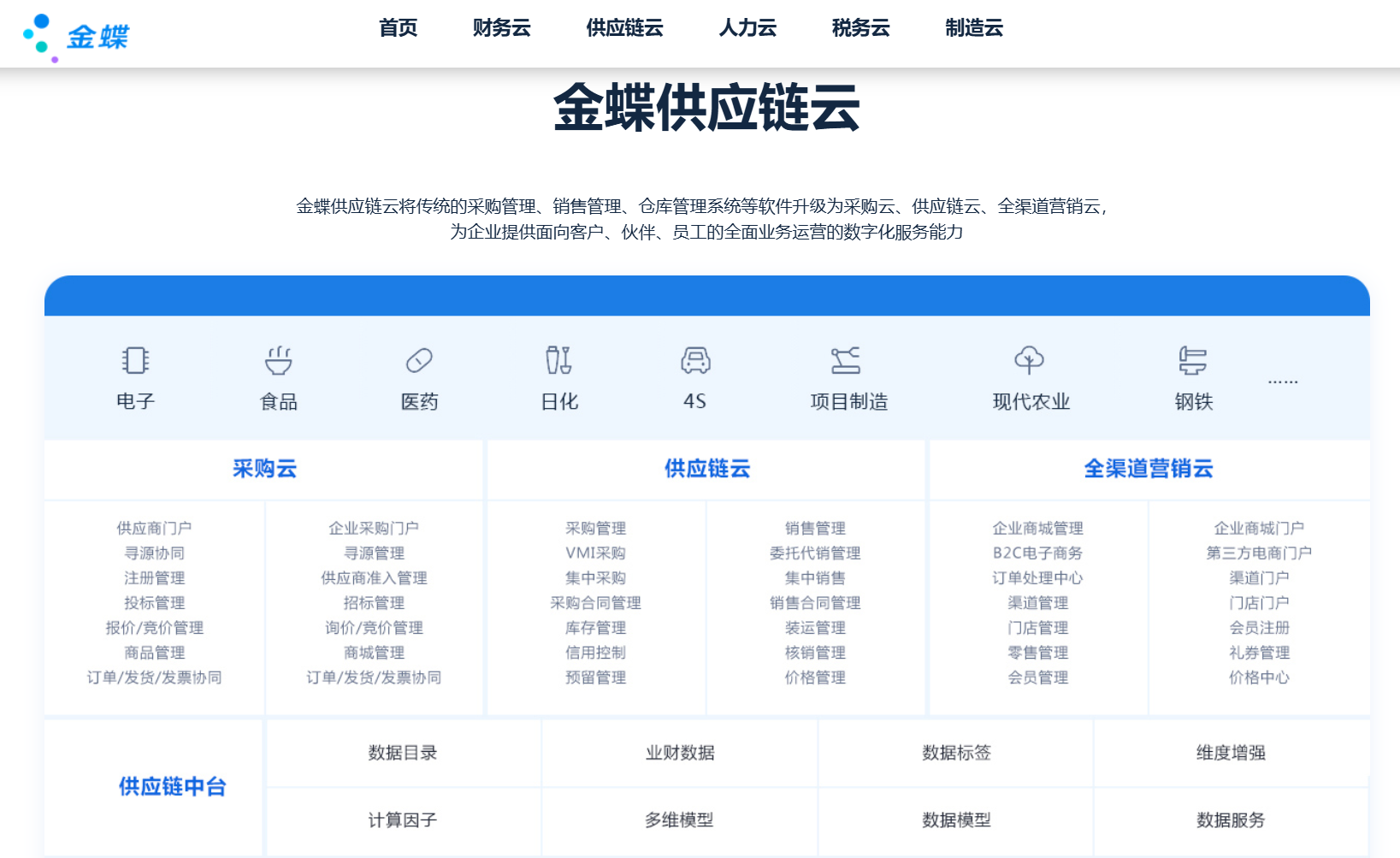
Task: Click the 询价/竞价管理 text
Action: (374, 628)
